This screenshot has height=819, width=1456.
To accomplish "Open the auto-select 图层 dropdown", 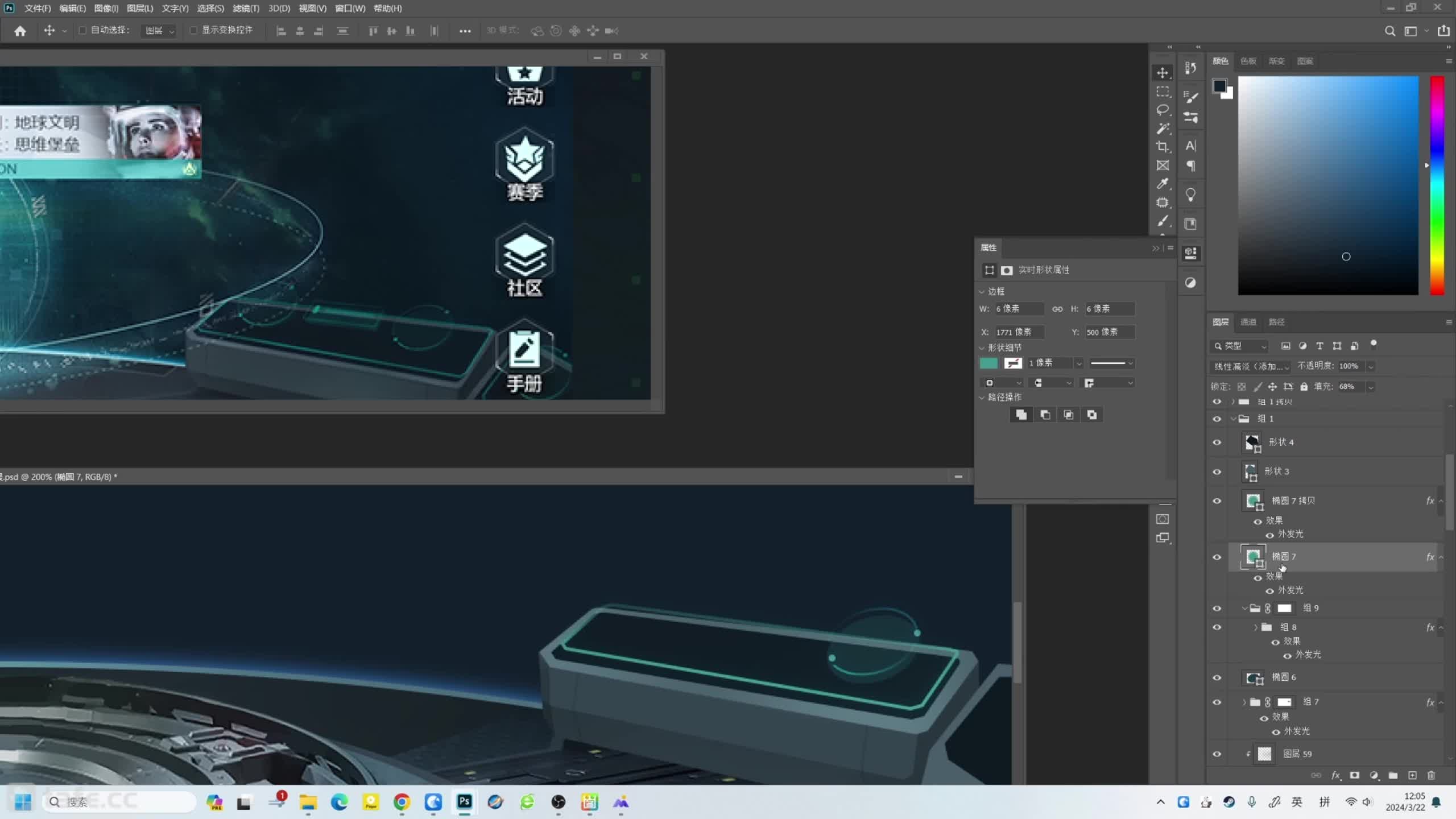I will pos(159,31).
